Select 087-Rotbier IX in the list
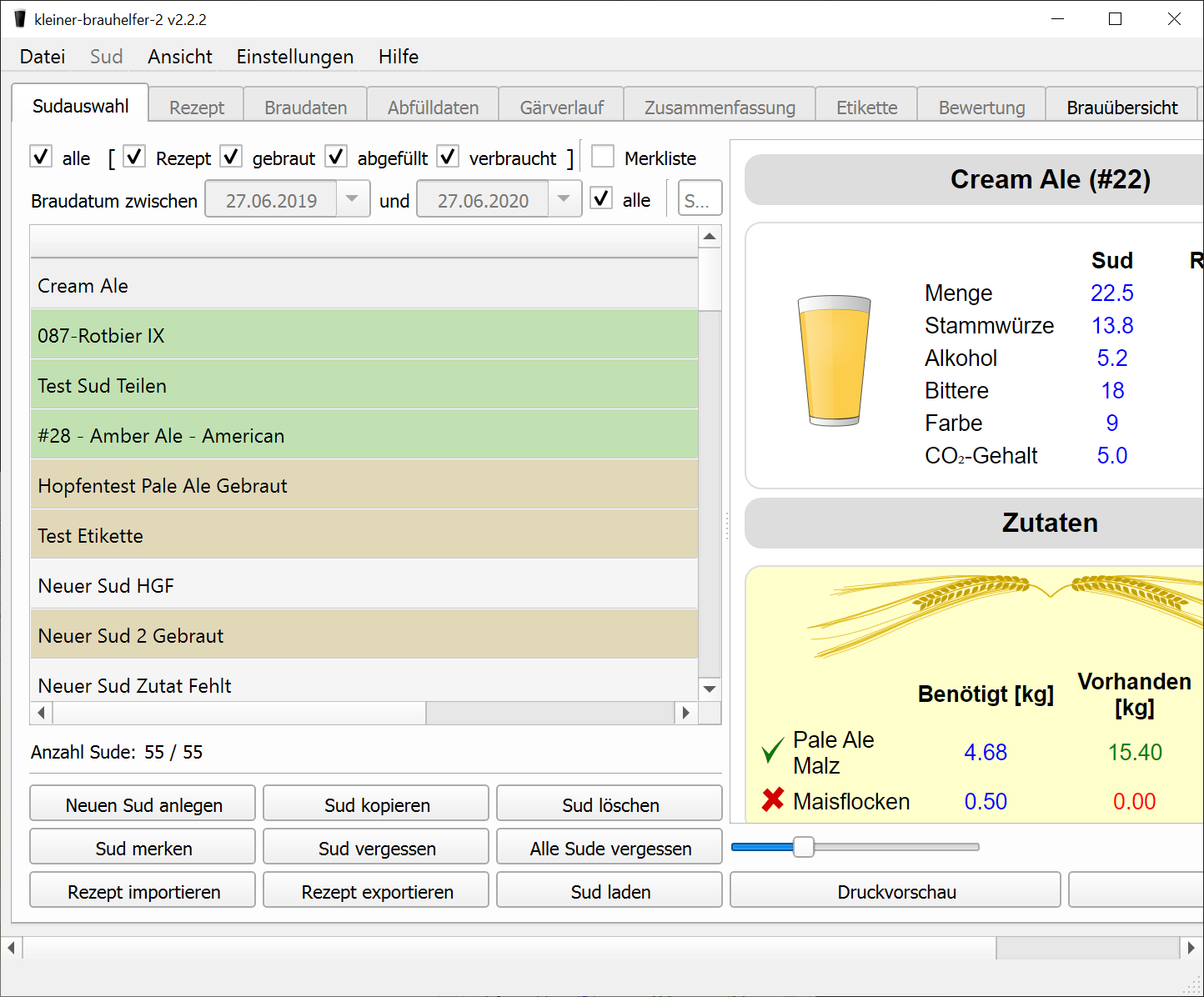 click(364, 335)
